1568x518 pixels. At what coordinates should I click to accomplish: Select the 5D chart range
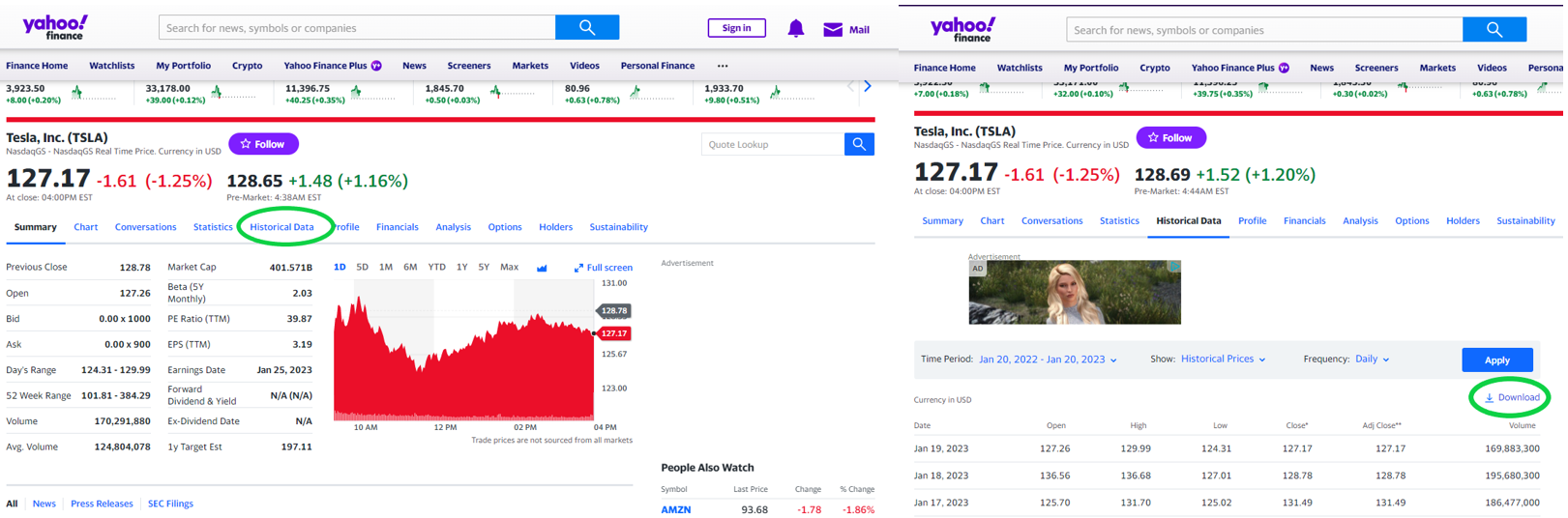coord(362,267)
